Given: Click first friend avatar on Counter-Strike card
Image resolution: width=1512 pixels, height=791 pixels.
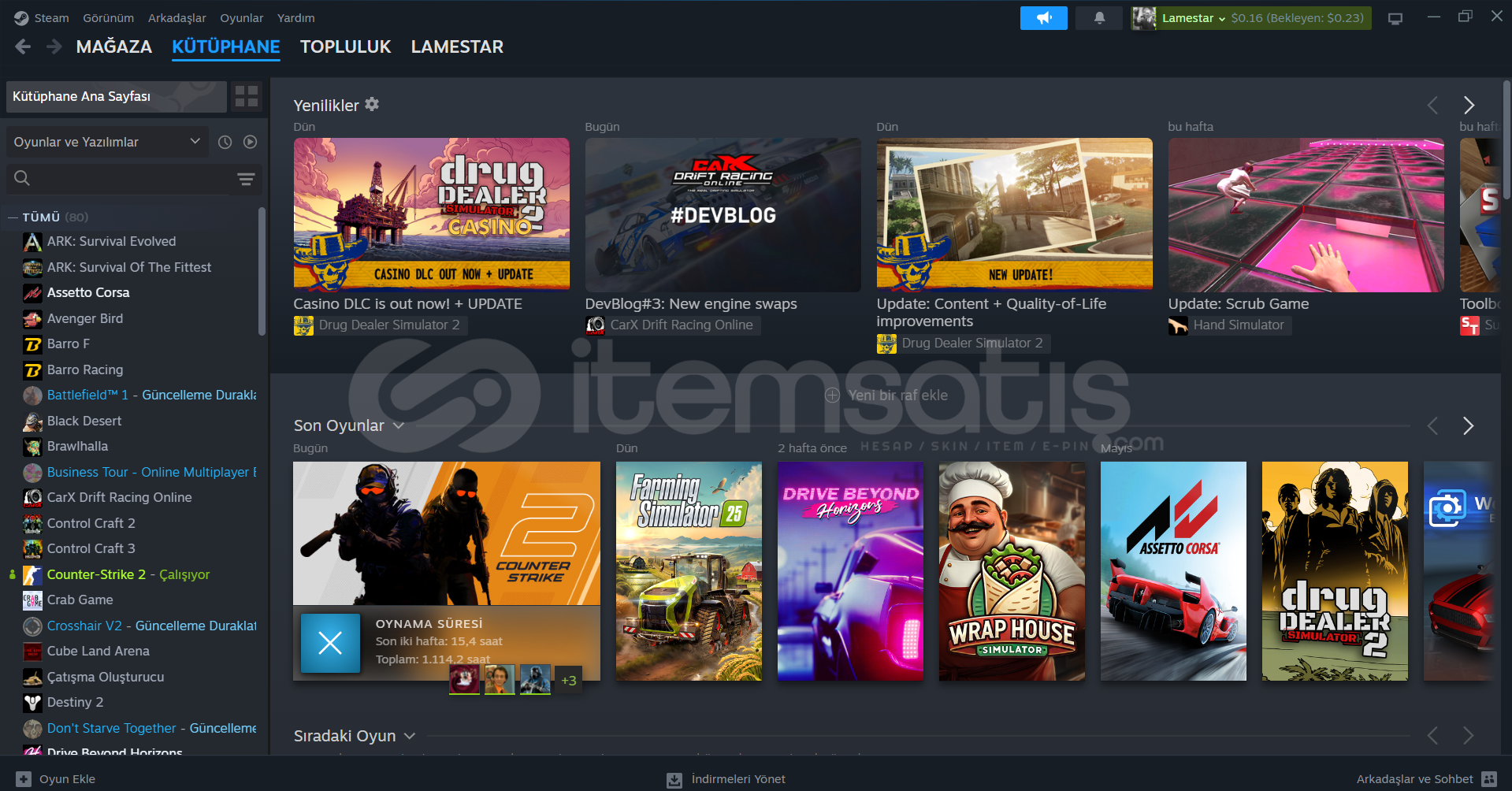Looking at the screenshot, I should click(x=464, y=679).
